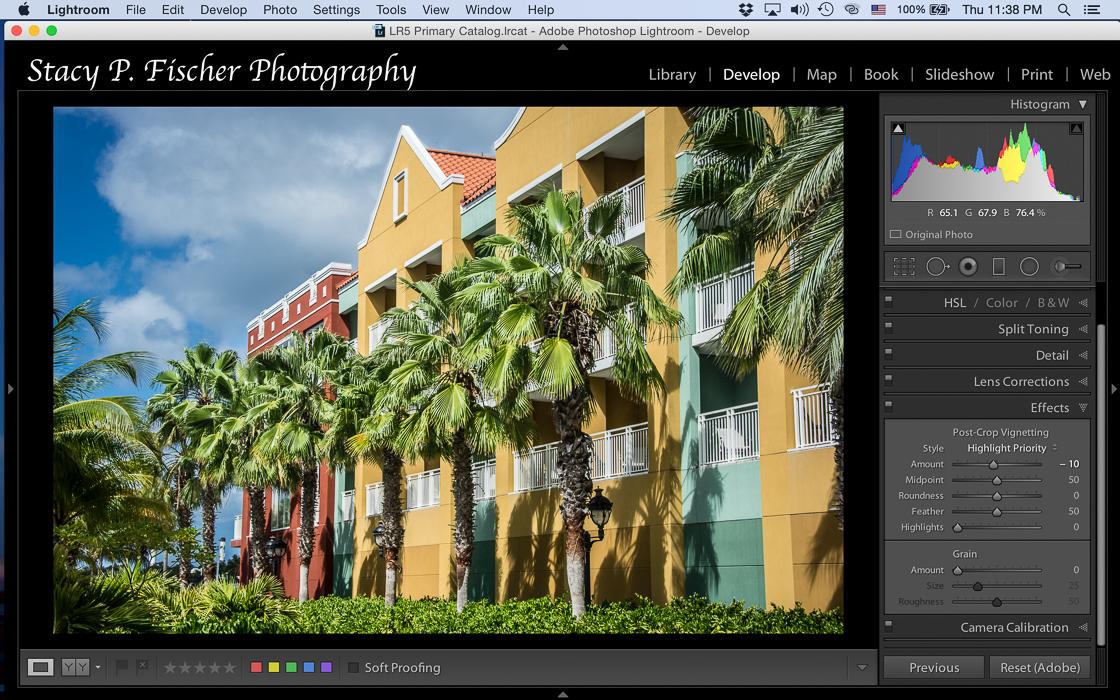Select the Graduated Filter tool

pos(997,266)
